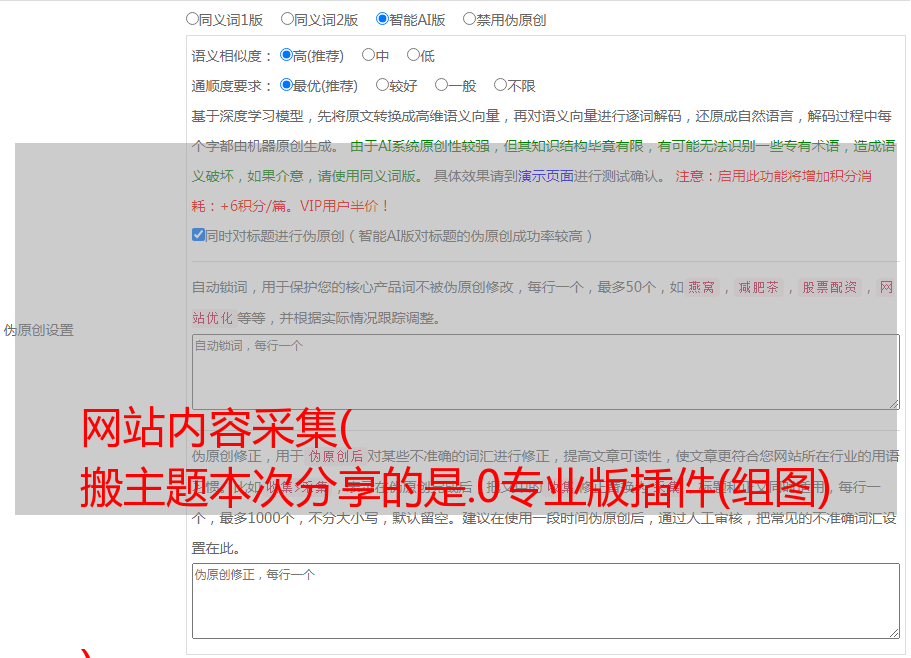
Task: Click the 自动锁词 textarea resize handle
Action: pyautogui.click(x=894, y=404)
